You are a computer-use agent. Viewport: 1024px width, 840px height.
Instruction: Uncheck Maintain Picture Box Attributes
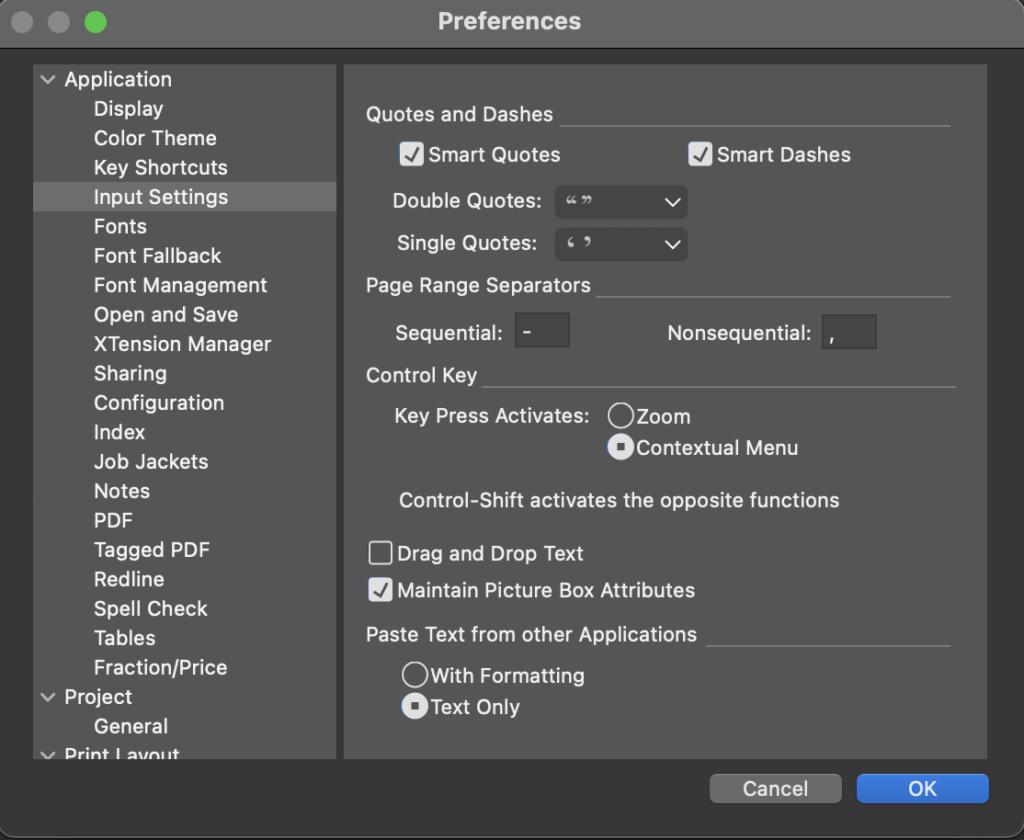(380, 591)
